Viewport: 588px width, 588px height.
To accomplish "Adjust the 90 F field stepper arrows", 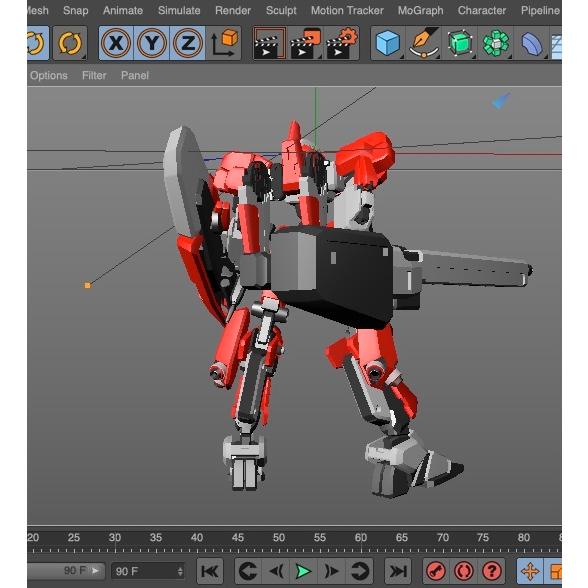I will point(180,572).
